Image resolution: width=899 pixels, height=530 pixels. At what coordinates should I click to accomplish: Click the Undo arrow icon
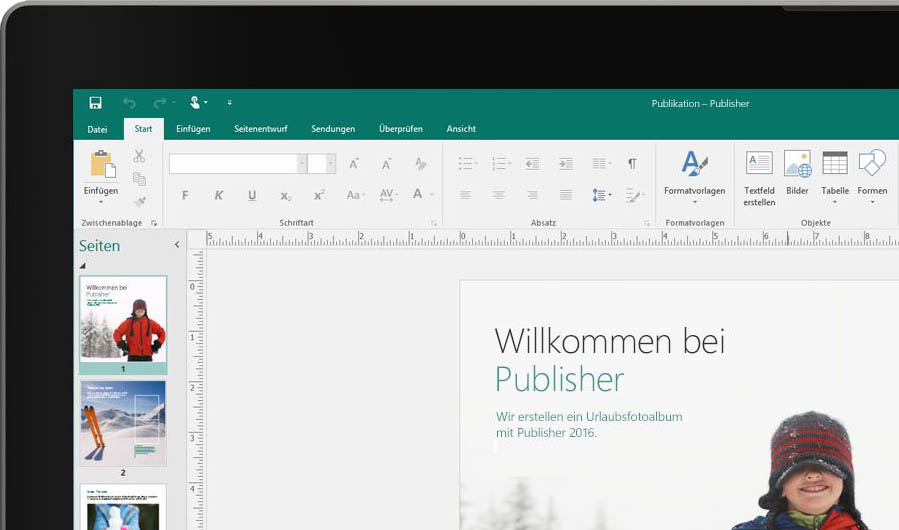pyautogui.click(x=129, y=103)
